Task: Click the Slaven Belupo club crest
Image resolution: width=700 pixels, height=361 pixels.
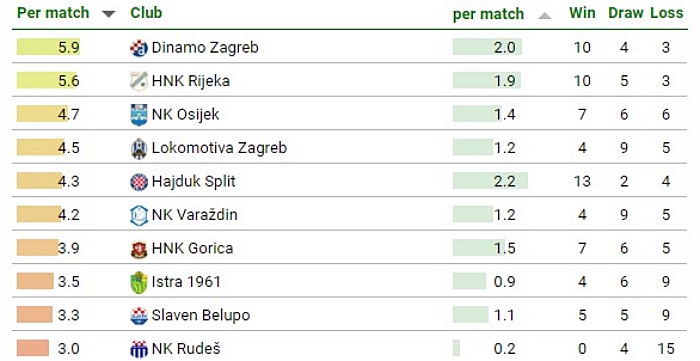Action: [139, 315]
